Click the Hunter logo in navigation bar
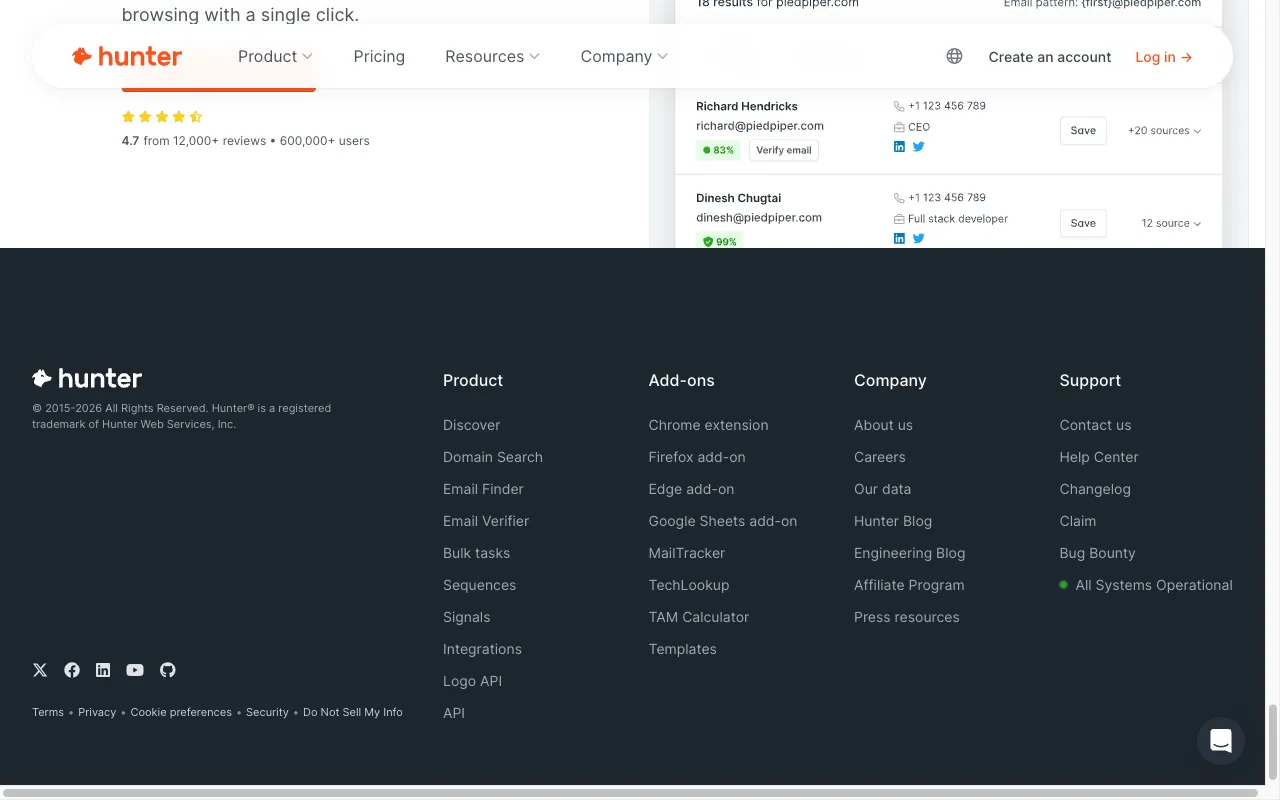1280x800 pixels. tap(127, 57)
